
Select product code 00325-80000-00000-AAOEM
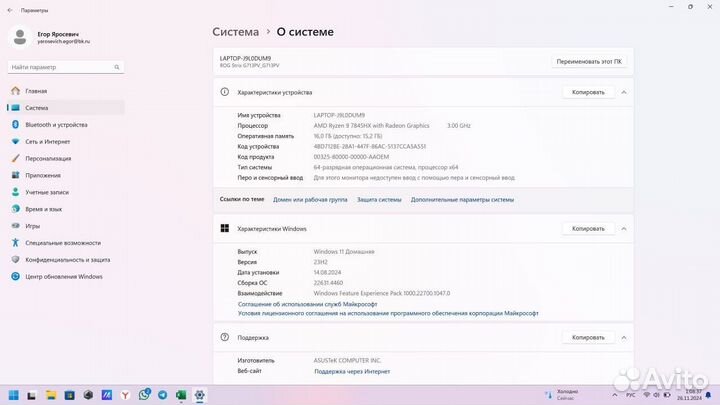[351, 157]
